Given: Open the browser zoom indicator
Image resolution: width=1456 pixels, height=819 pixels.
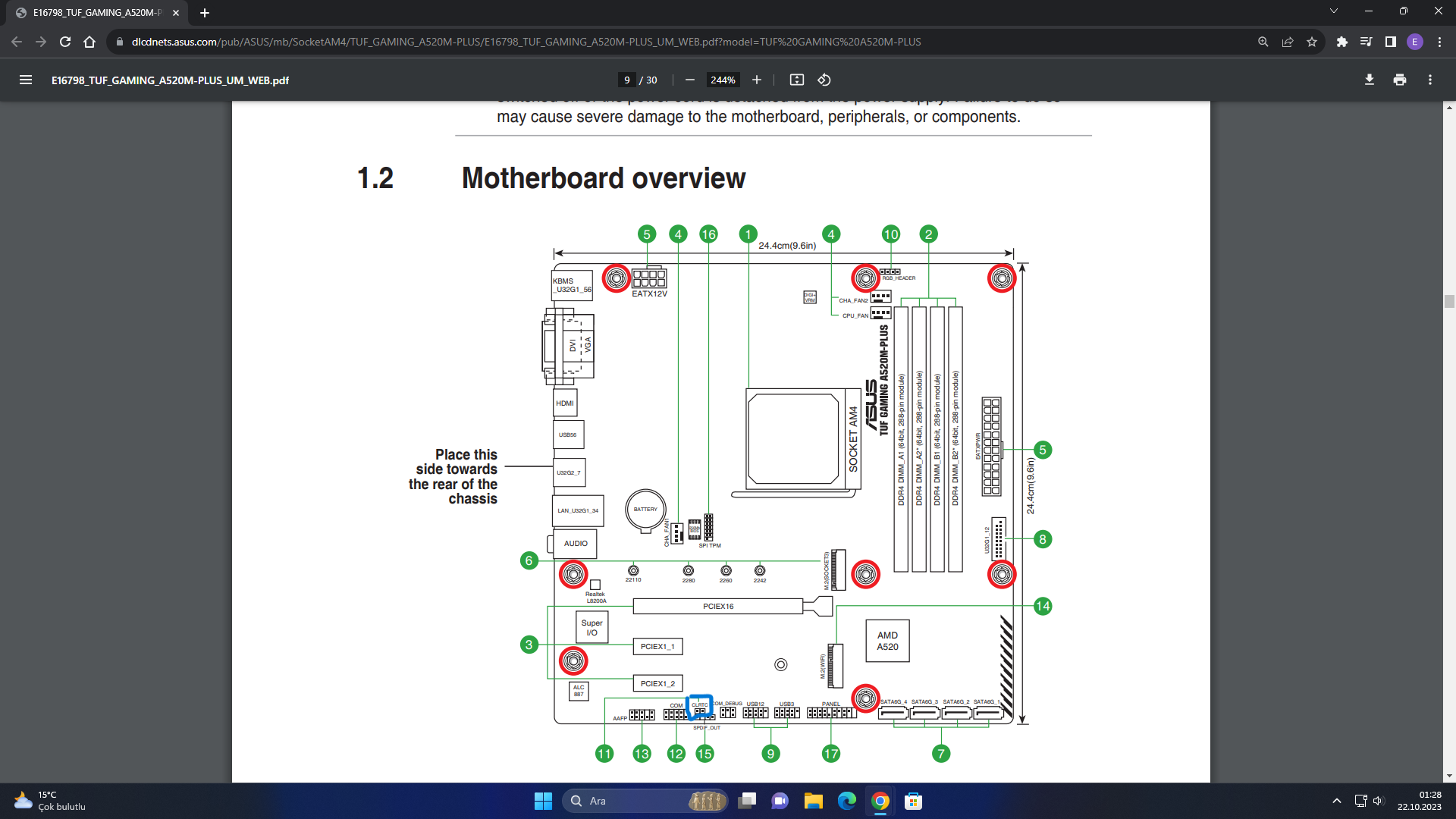Looking at the screenshot, I should coord(1263,42).
